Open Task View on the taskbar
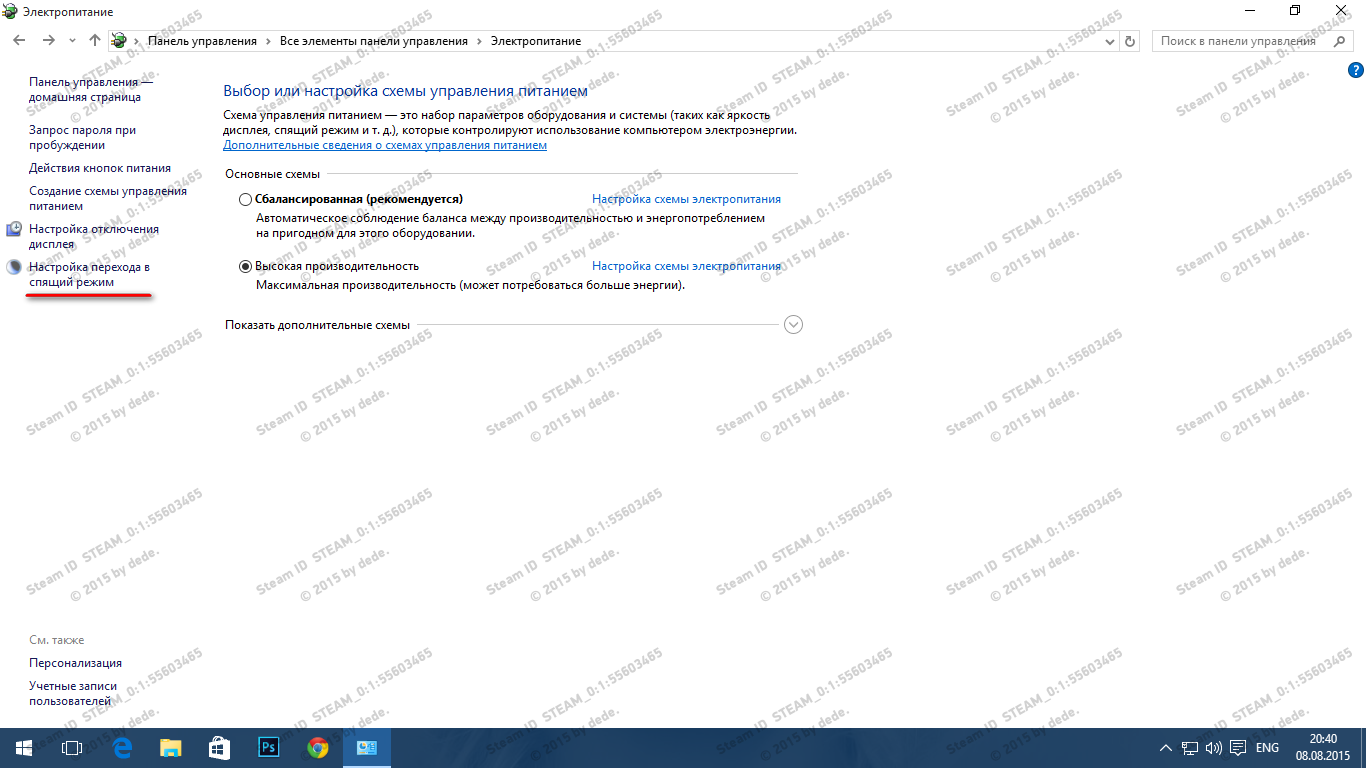 (x=71, y=748)
